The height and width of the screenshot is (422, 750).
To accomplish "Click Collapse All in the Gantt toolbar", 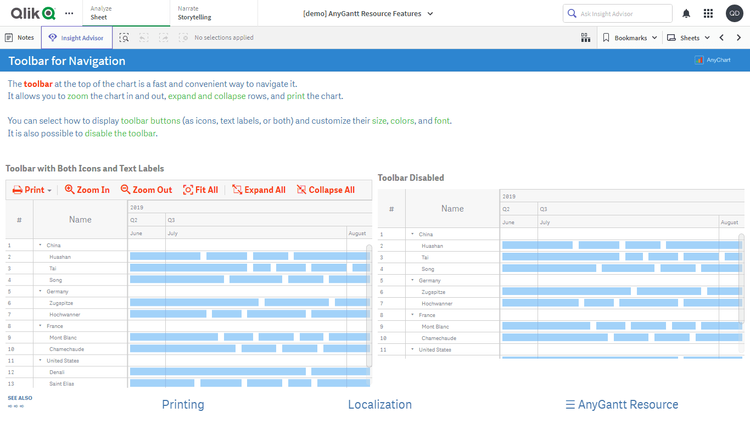I will [x=325, y=190].
